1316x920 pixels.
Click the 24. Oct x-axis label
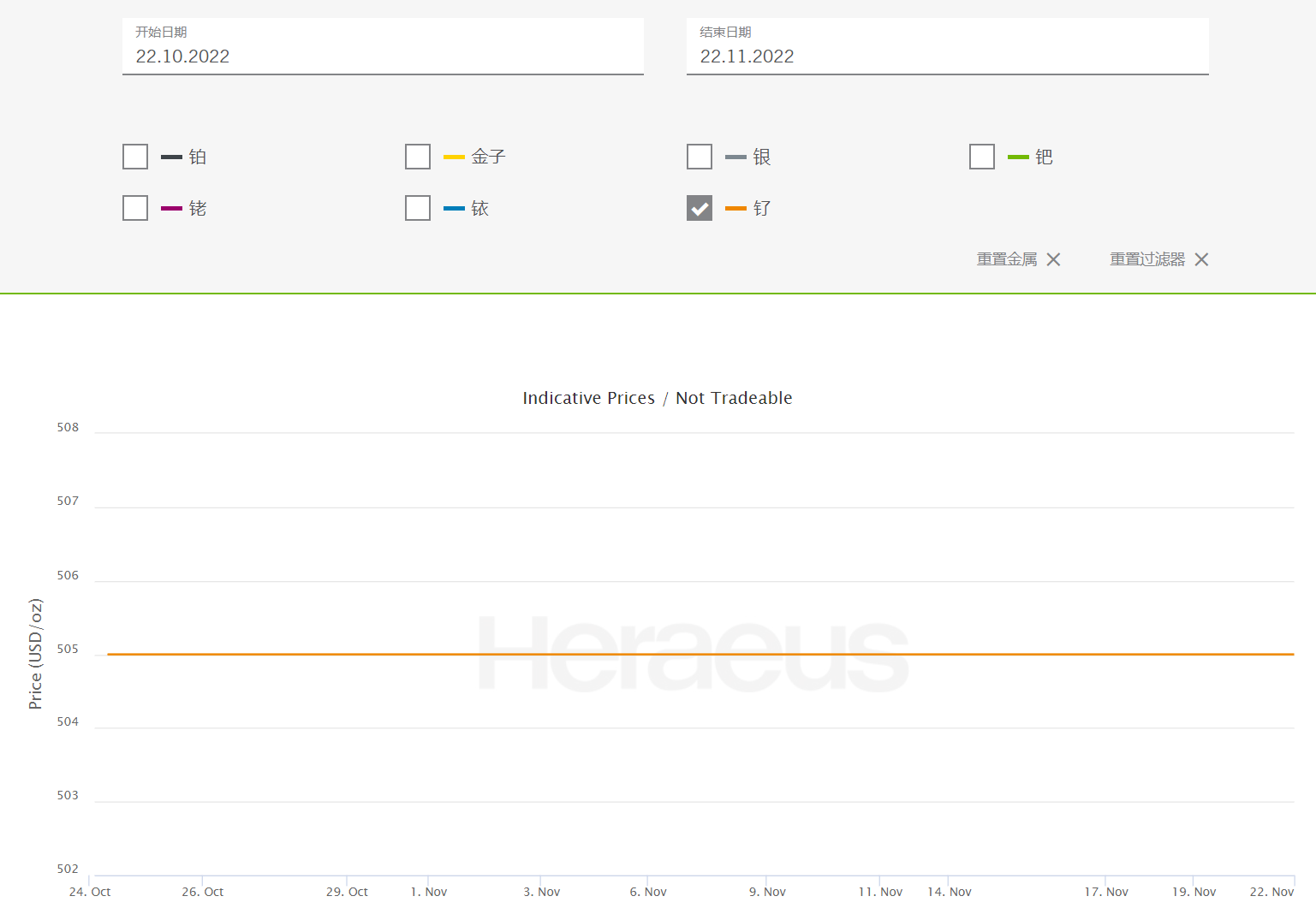pyautogui.click(x=90, y=892)
